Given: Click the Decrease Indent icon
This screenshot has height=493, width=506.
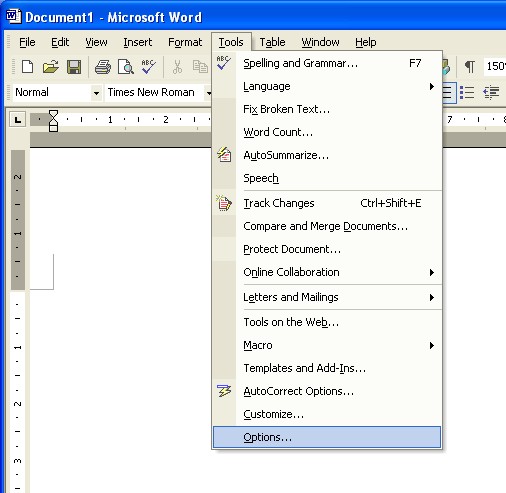Looking at the screenshot, I should [x=491, y=92].
